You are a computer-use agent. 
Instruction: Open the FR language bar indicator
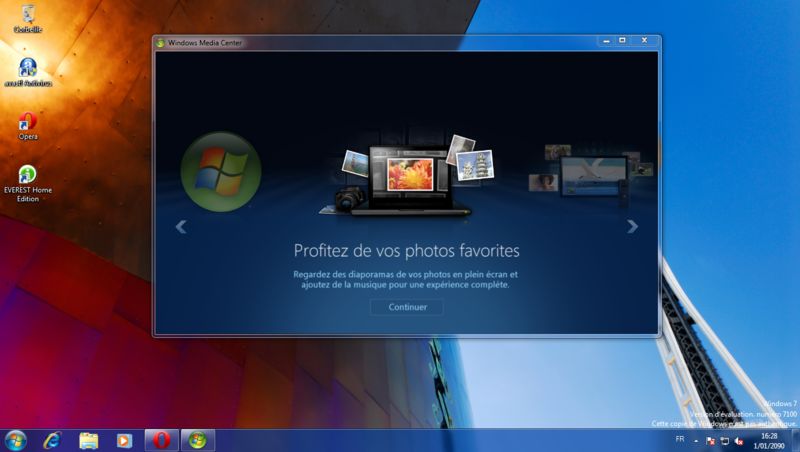680,439
